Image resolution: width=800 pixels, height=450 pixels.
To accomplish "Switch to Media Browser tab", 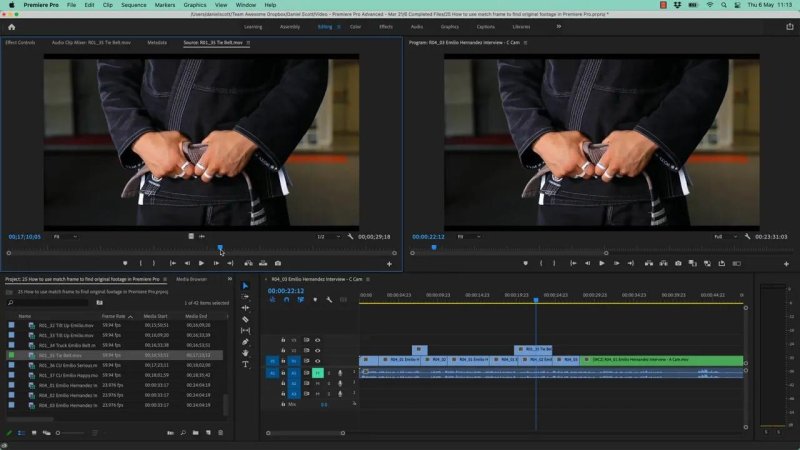I will (191, 279).
